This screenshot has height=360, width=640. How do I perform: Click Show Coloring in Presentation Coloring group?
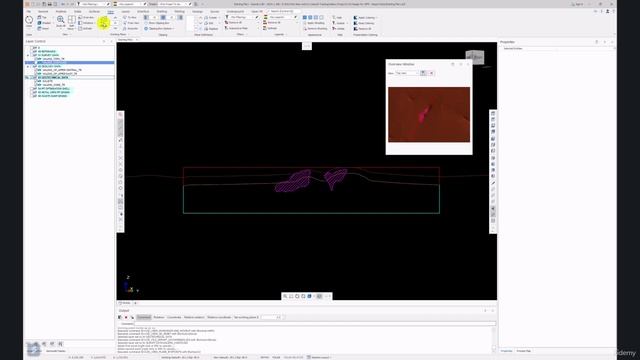[x=364, y=23]
